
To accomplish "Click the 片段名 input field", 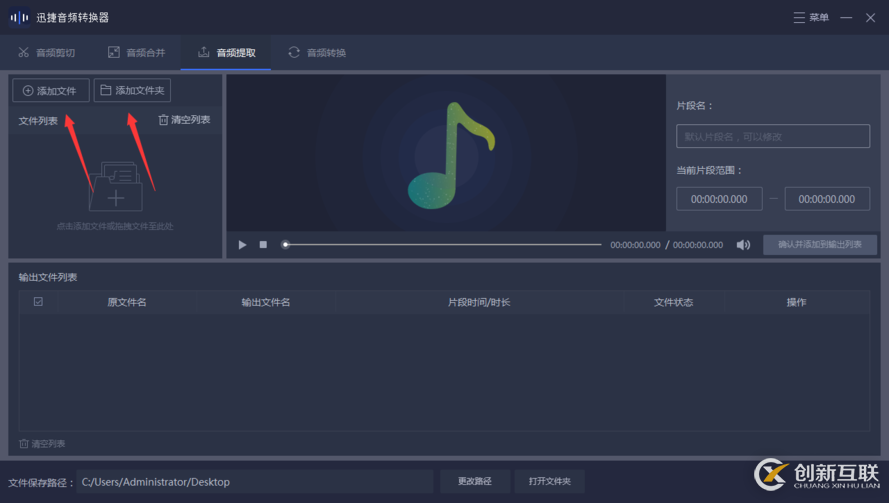I will (773, 136).
